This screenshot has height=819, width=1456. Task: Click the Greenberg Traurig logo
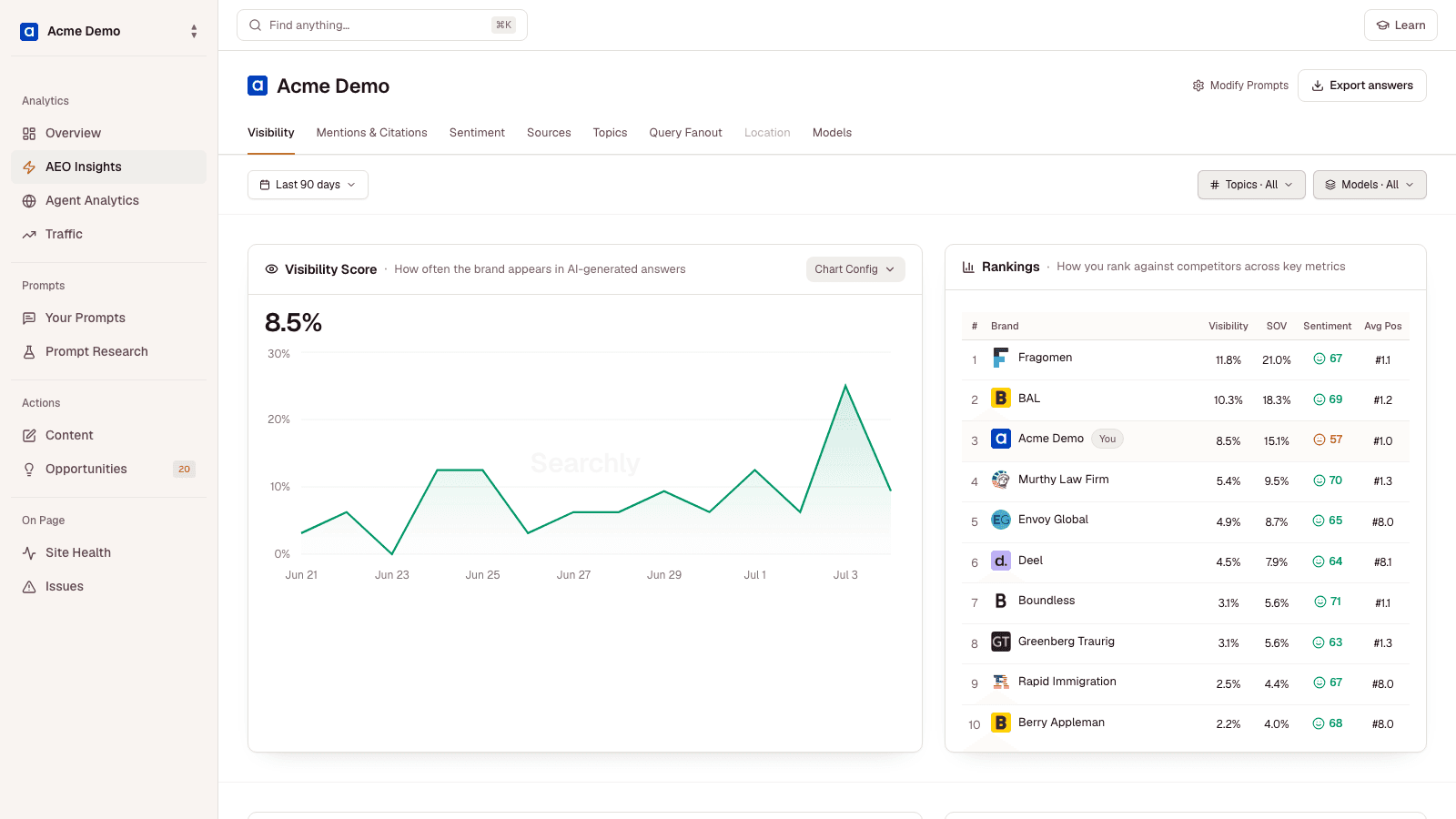(x=1001, y=642)
